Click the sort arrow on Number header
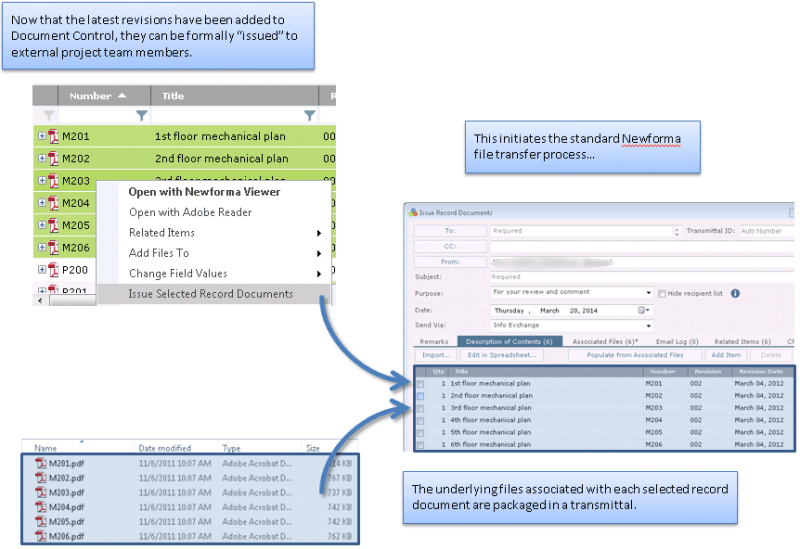Image resolution: width=800 pixels, height=549 pixels. [122, 95]
